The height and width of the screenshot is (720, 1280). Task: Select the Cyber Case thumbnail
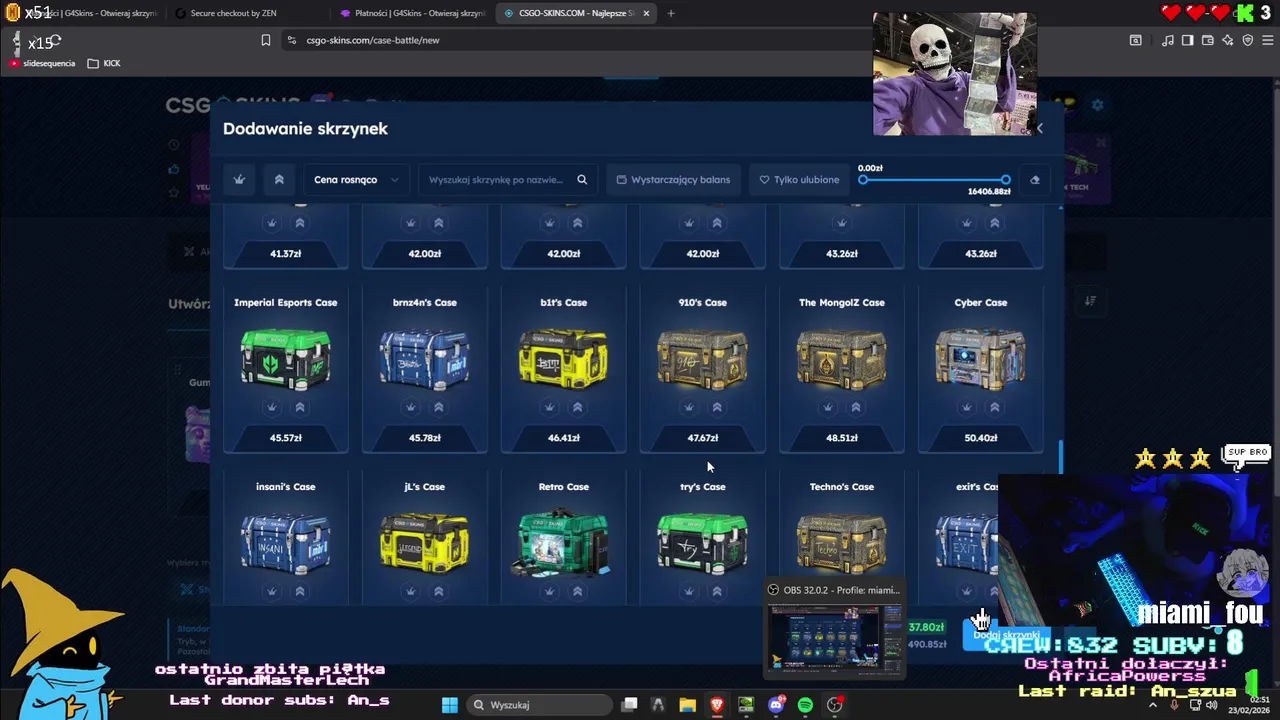tap(981, 357)
